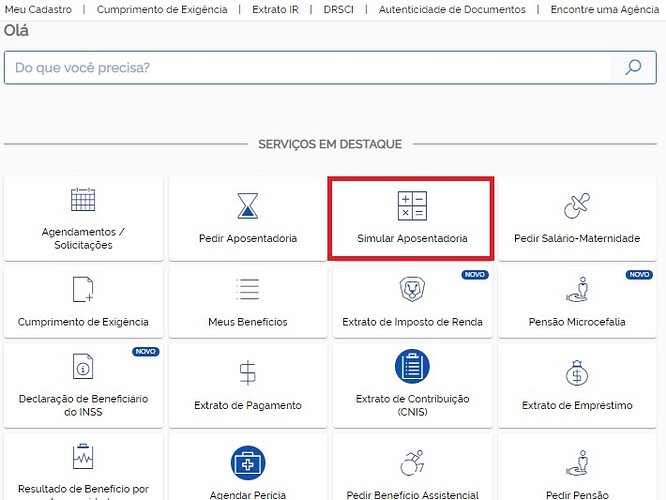Click the Extrato de Pagamento dollar icon
The image size is (666, 500).
[247, 373]
